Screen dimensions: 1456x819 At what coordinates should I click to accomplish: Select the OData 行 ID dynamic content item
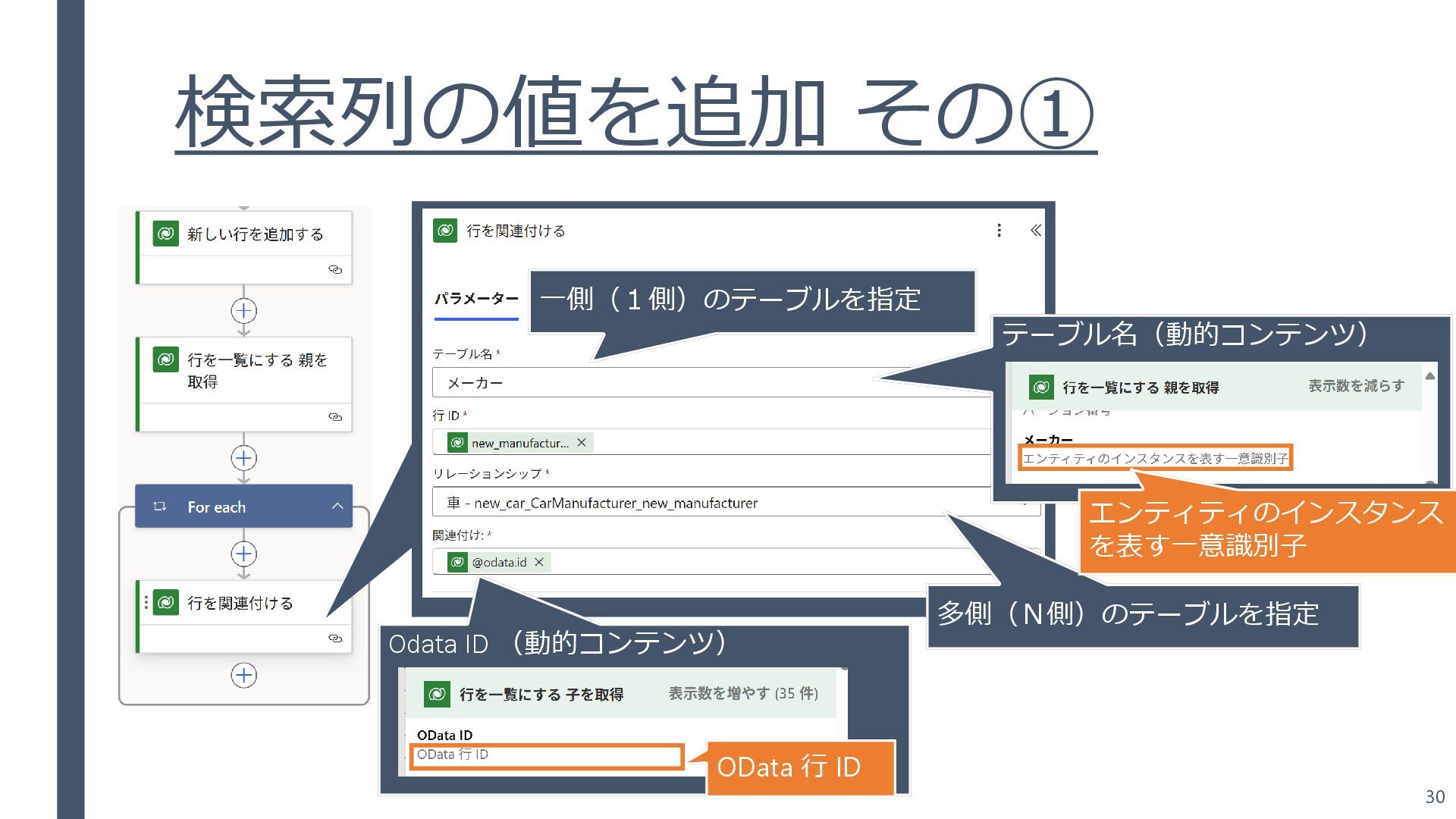pyautogui.click(x=546, y=755)
